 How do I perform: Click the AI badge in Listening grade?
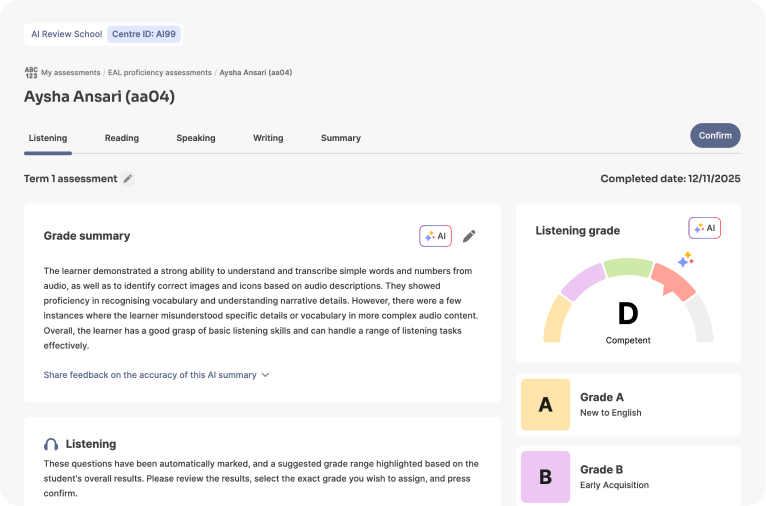(704, 228)
